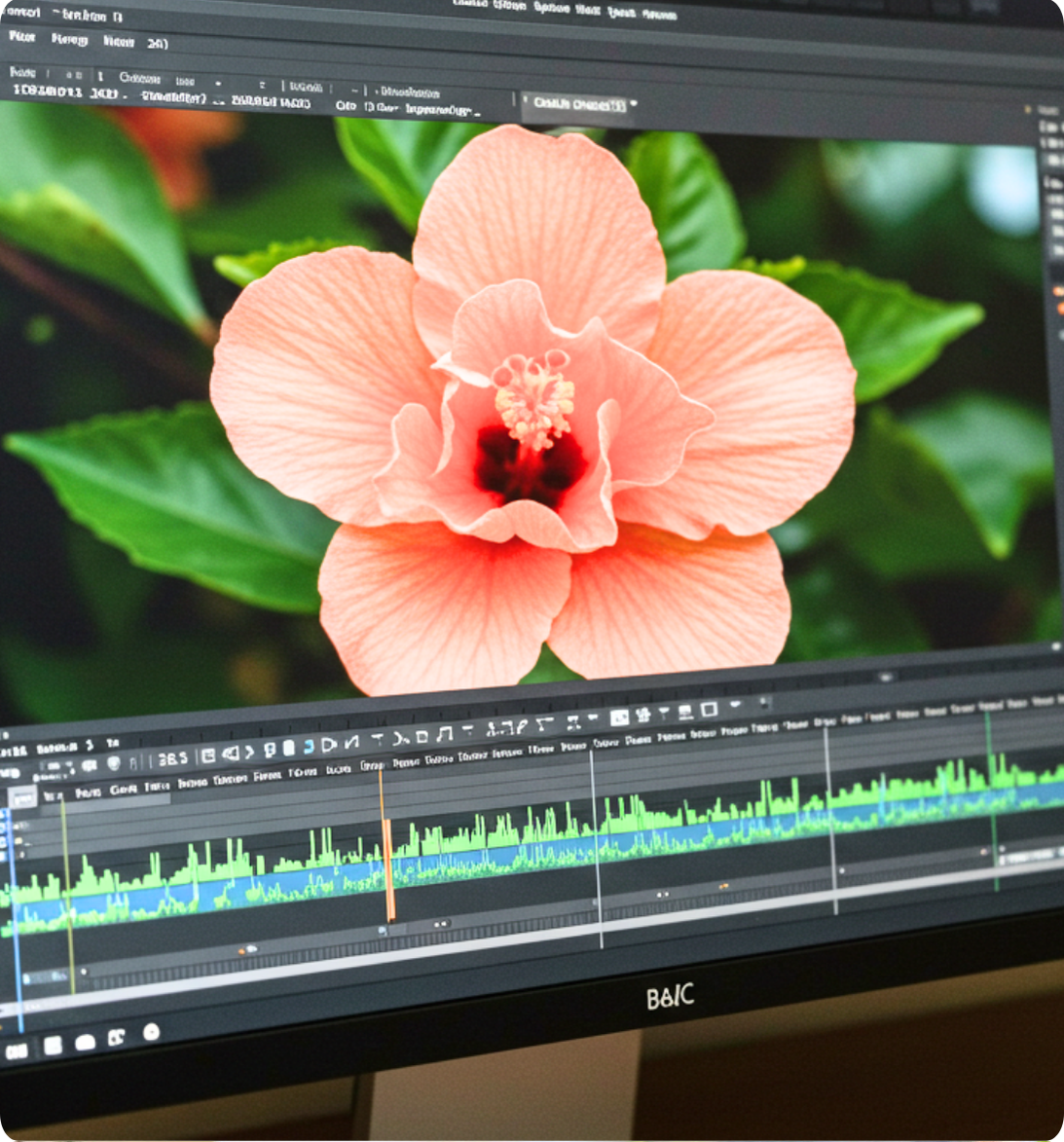
Task: Open the dropdown arrow beside the highlighted top tab
Action: click(634, 103)
